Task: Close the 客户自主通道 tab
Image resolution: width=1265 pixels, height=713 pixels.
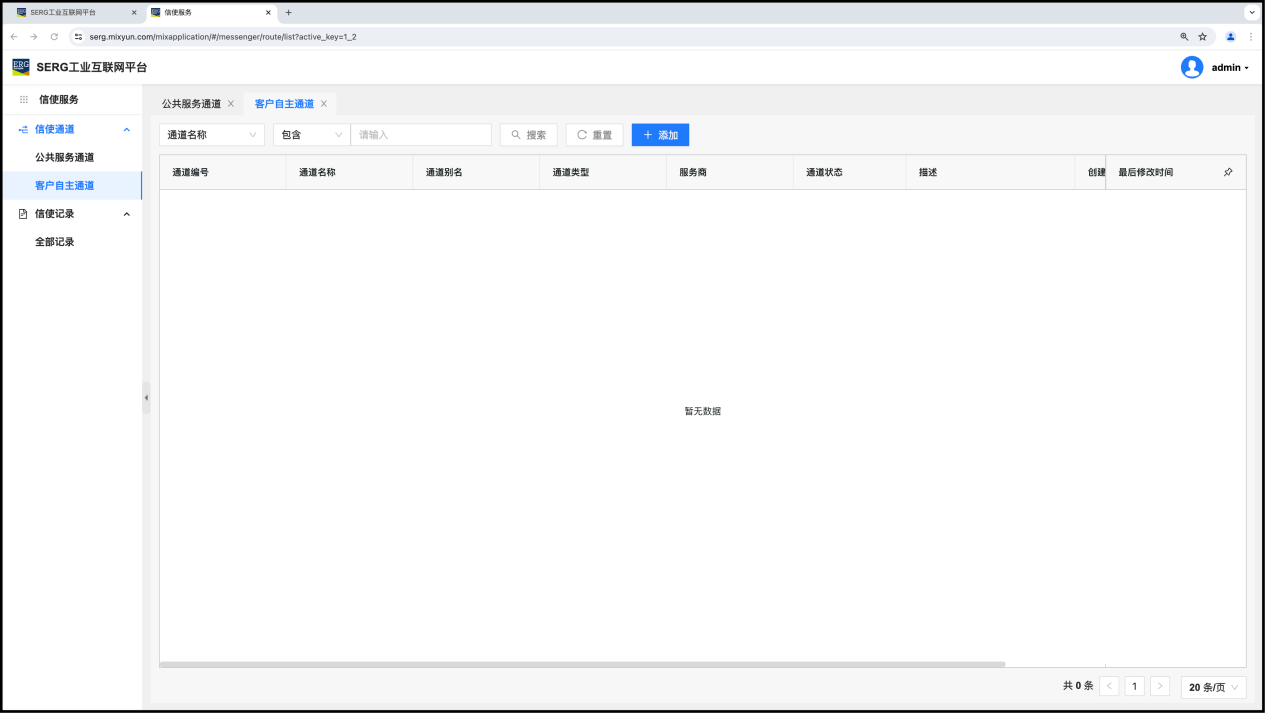Action: pos(324,104)
